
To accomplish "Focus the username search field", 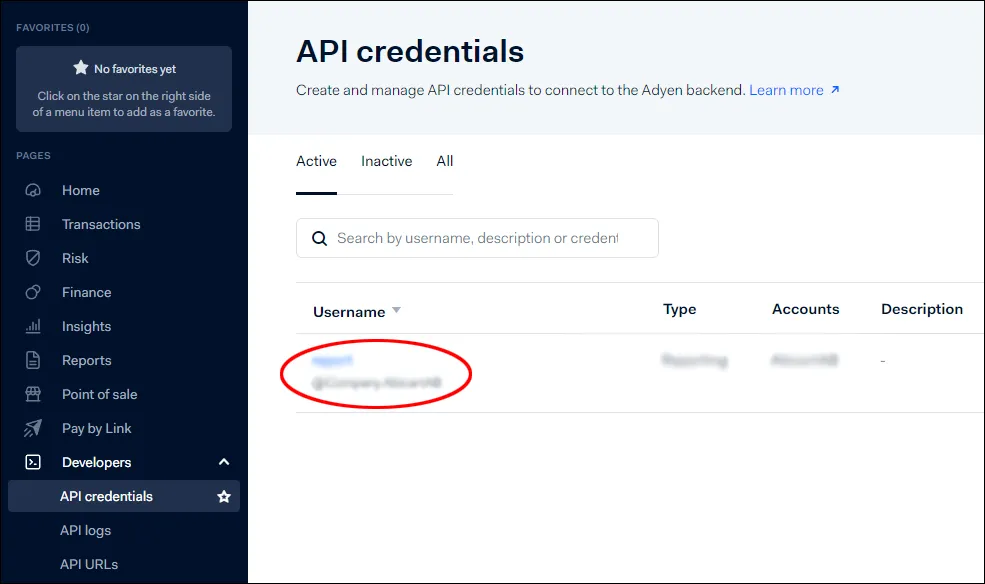I will click(x=477, y=238).
